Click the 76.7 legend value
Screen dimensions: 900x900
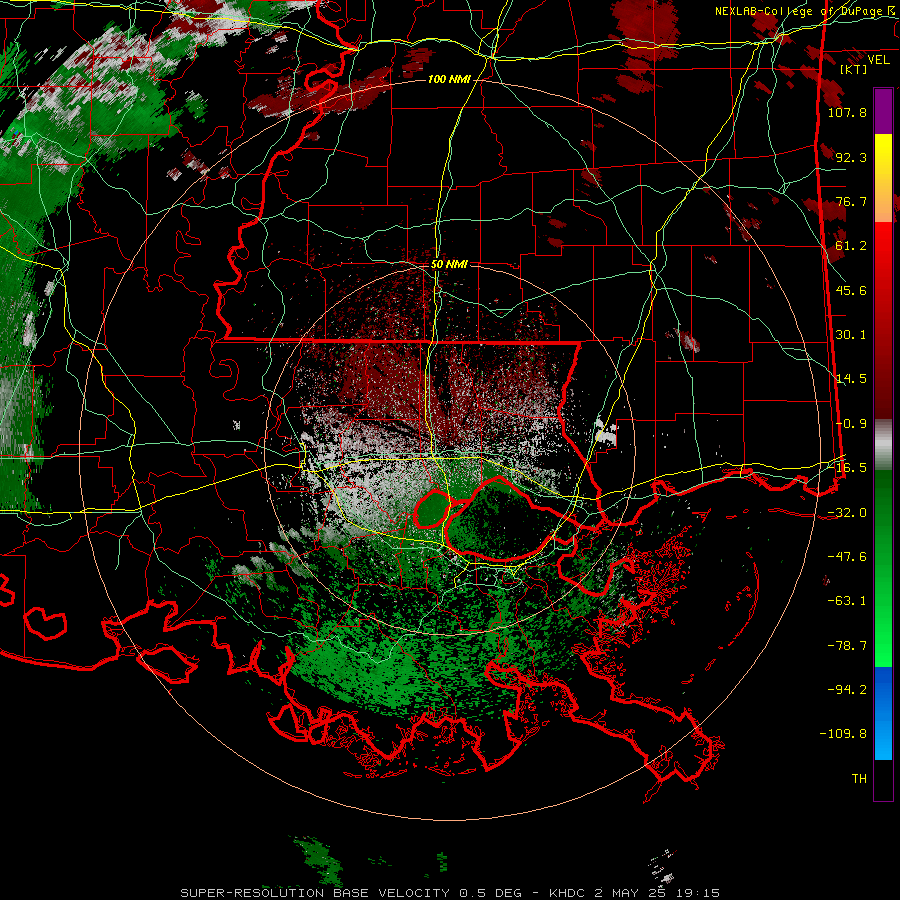pos(851,201)
